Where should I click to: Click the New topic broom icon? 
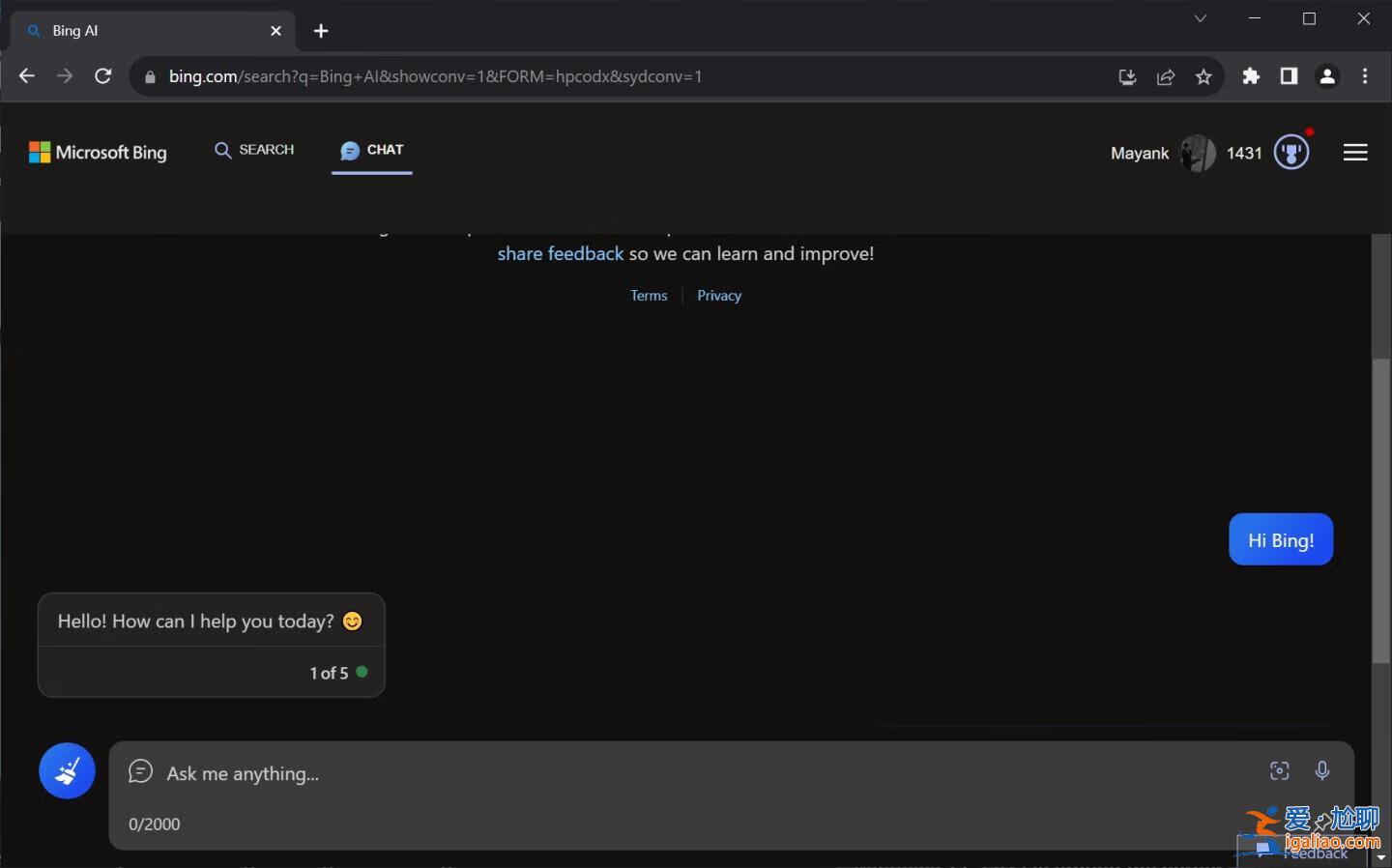pos(67,770)
